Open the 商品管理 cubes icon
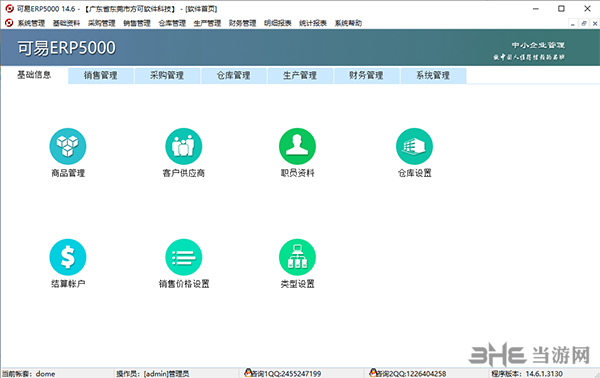 click(68, 147)
